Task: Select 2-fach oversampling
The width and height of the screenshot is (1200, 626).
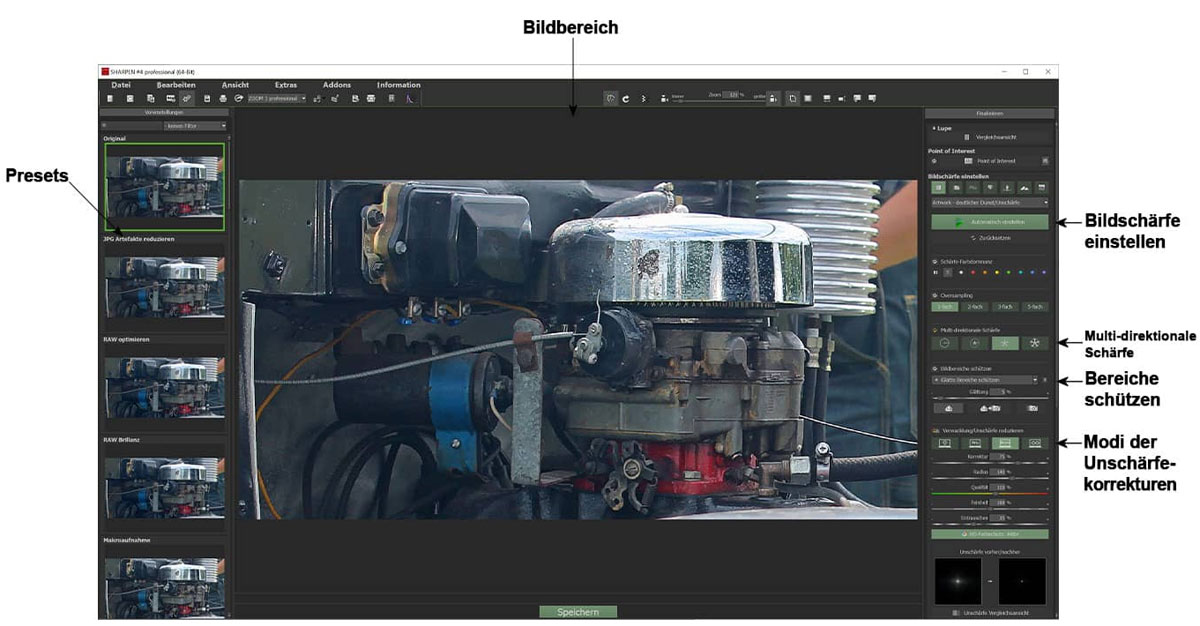Action: coord(975,307)
